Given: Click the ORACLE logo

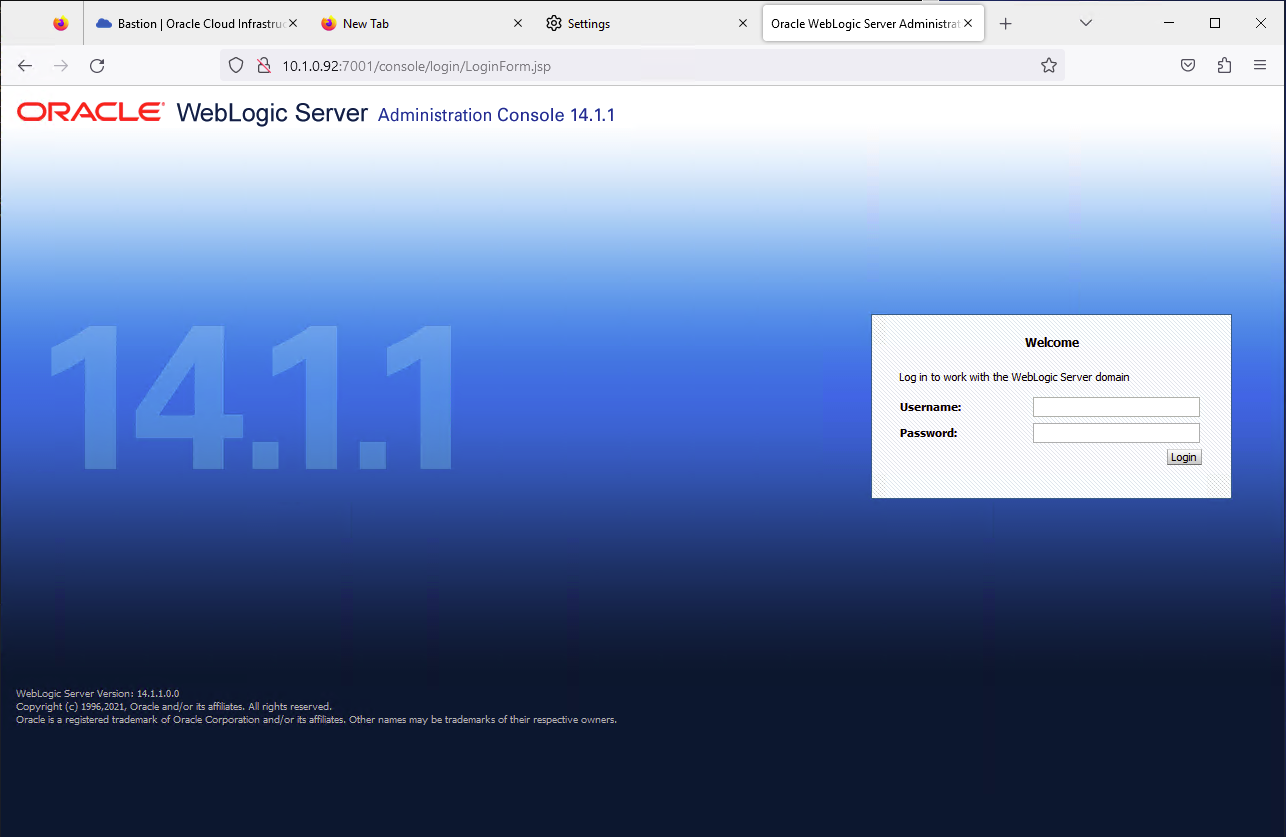Looking at the screenshot, I should 90,112.
